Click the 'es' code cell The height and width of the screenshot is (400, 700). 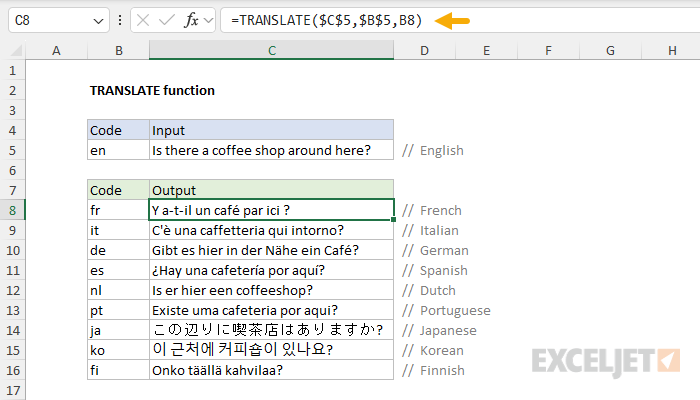pos(119,271)
